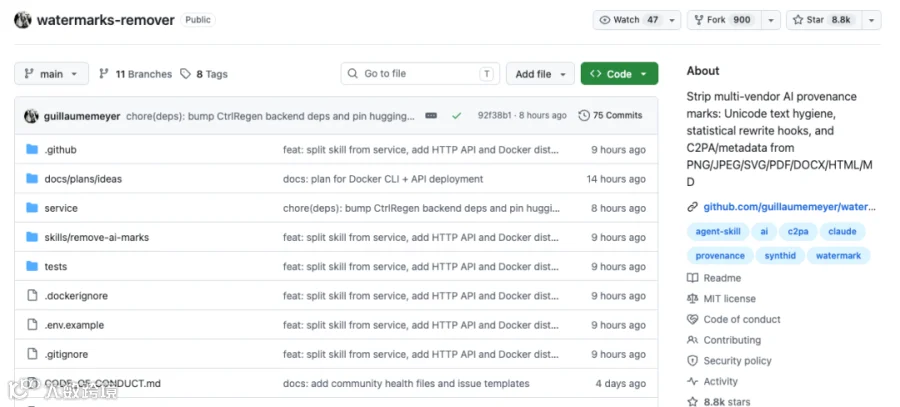The width and height of the screenshot is (900, 407).
Task: Open commit 'docs: plan for Docker CLI + API deployment'
Action: tap(383, 179)
